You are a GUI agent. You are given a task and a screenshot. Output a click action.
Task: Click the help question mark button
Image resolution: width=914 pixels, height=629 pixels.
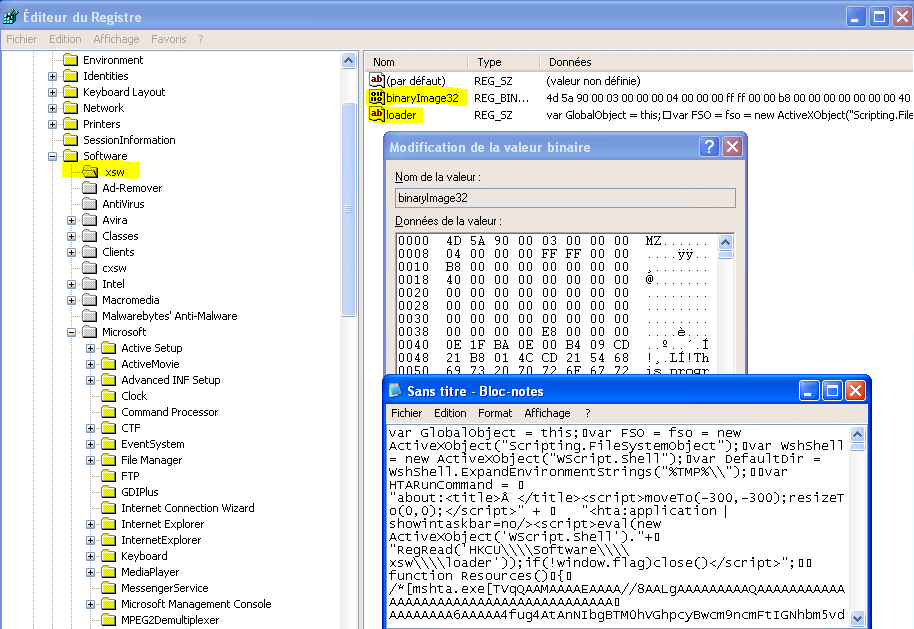click(709, 147)
